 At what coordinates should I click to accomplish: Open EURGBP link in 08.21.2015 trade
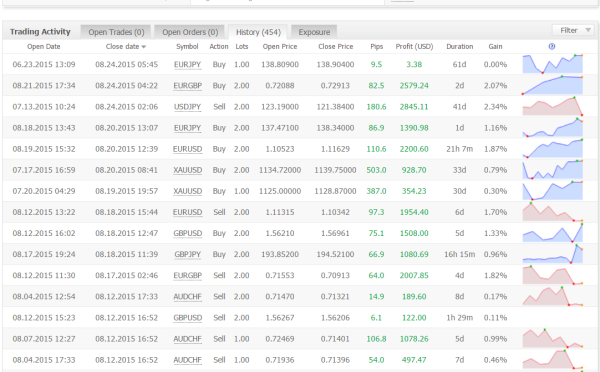187,86
